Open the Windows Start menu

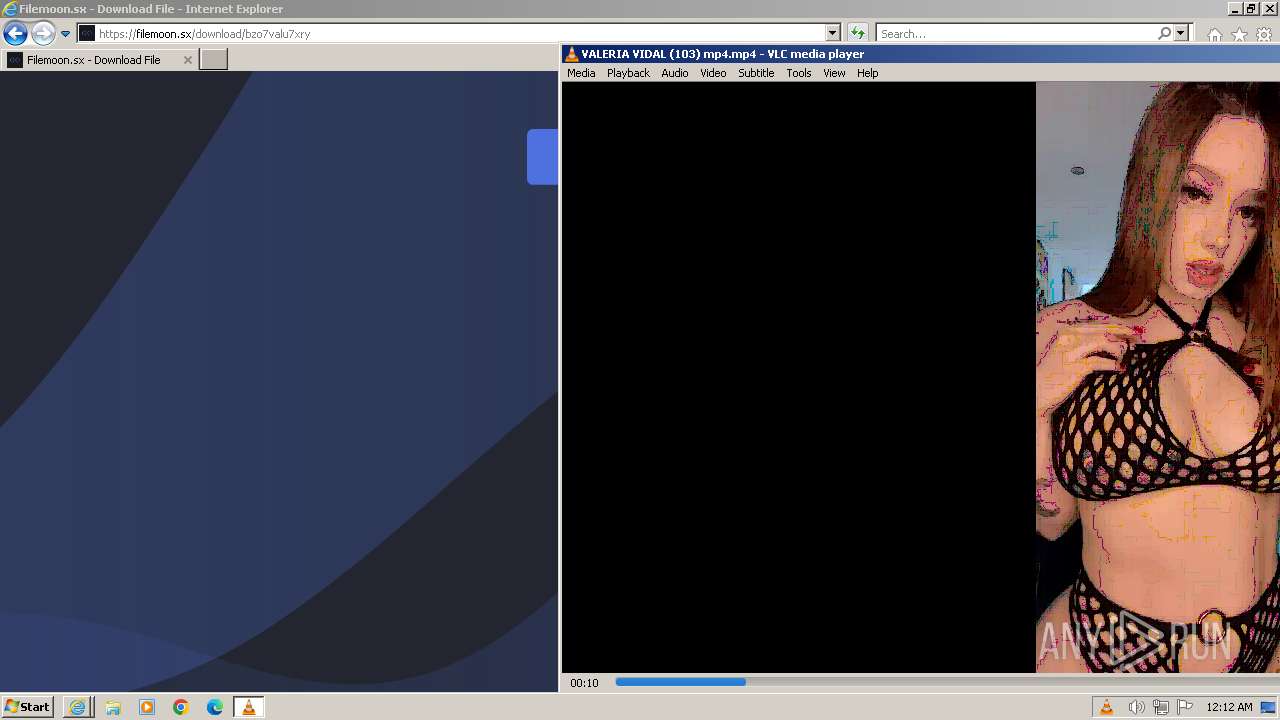(27, 707)
